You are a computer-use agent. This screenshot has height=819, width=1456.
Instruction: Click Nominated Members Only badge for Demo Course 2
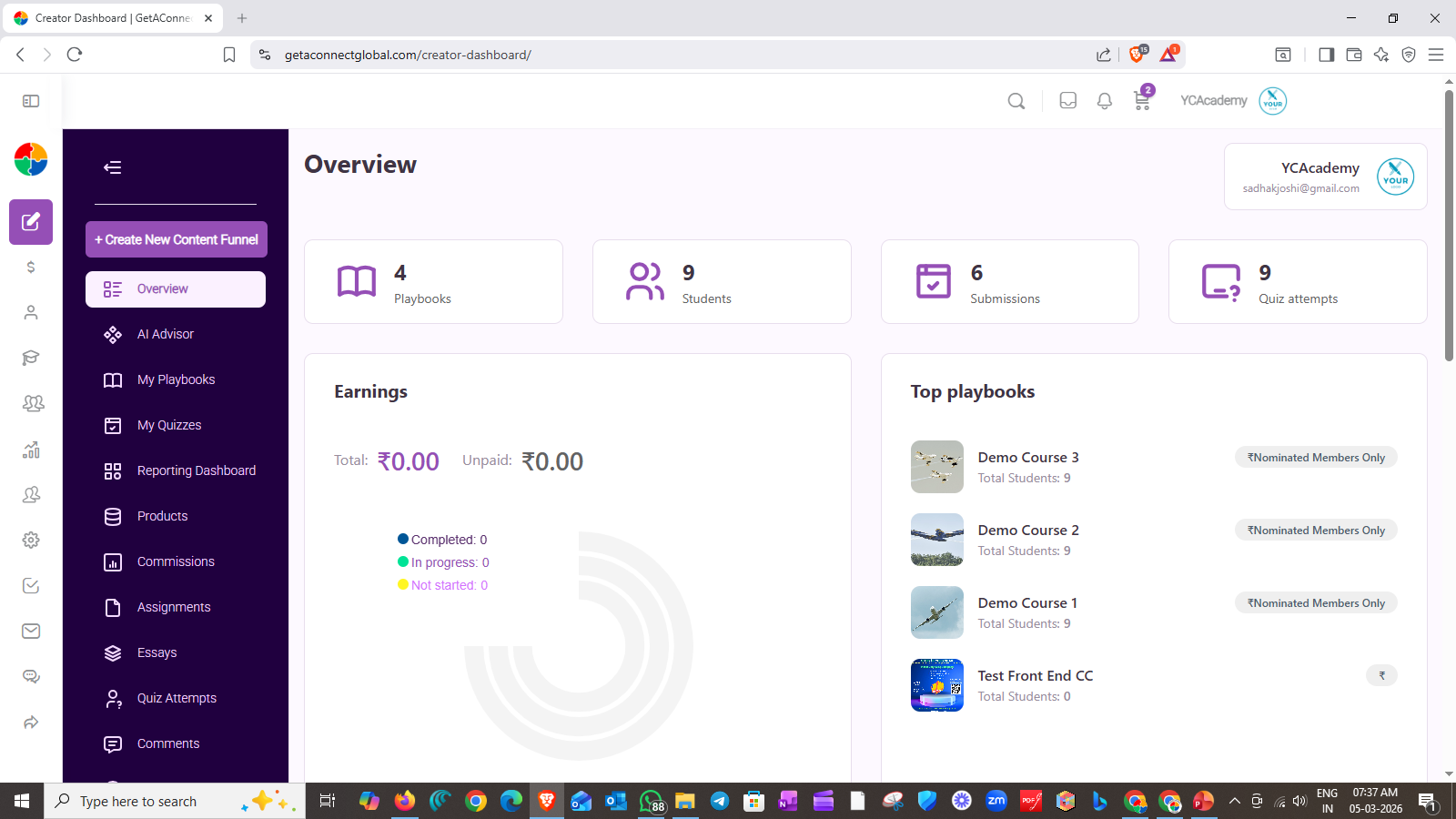[1316, 531]
